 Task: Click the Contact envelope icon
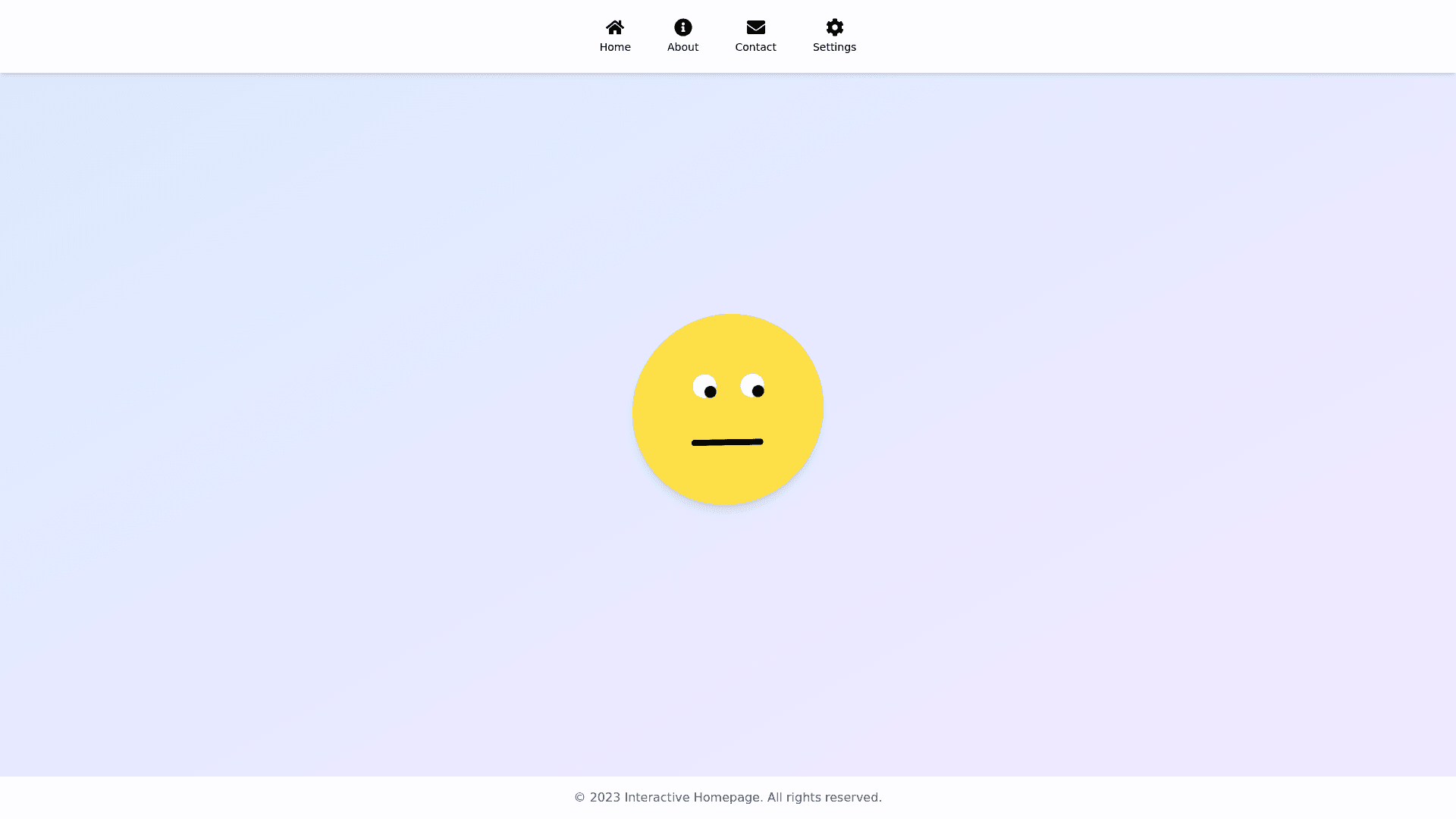click(x=755, y=27)
